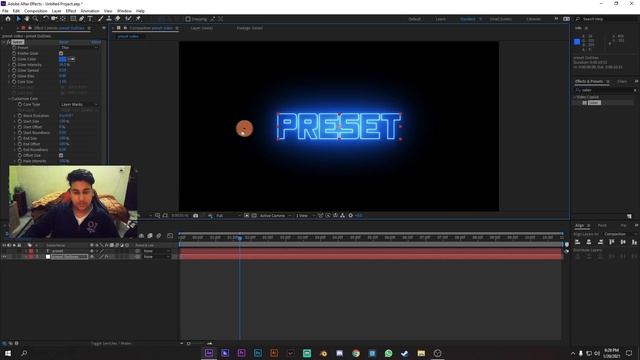This screenshot has width=640, height=360.
Task: Click the blue Glow Color swatch
Action: (63, 59)
